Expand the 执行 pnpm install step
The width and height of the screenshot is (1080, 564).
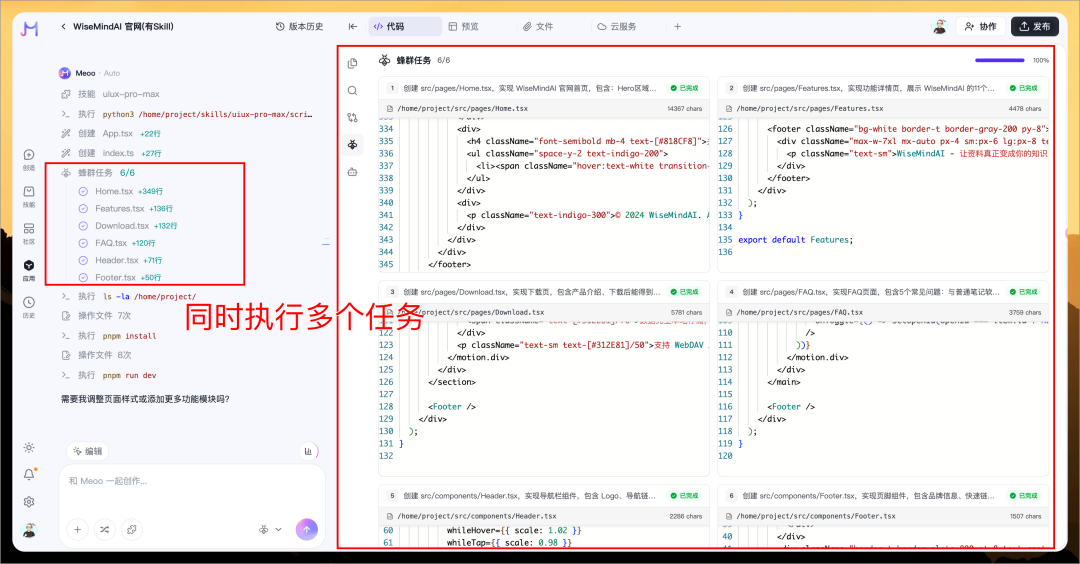click(x=109, y=335)
